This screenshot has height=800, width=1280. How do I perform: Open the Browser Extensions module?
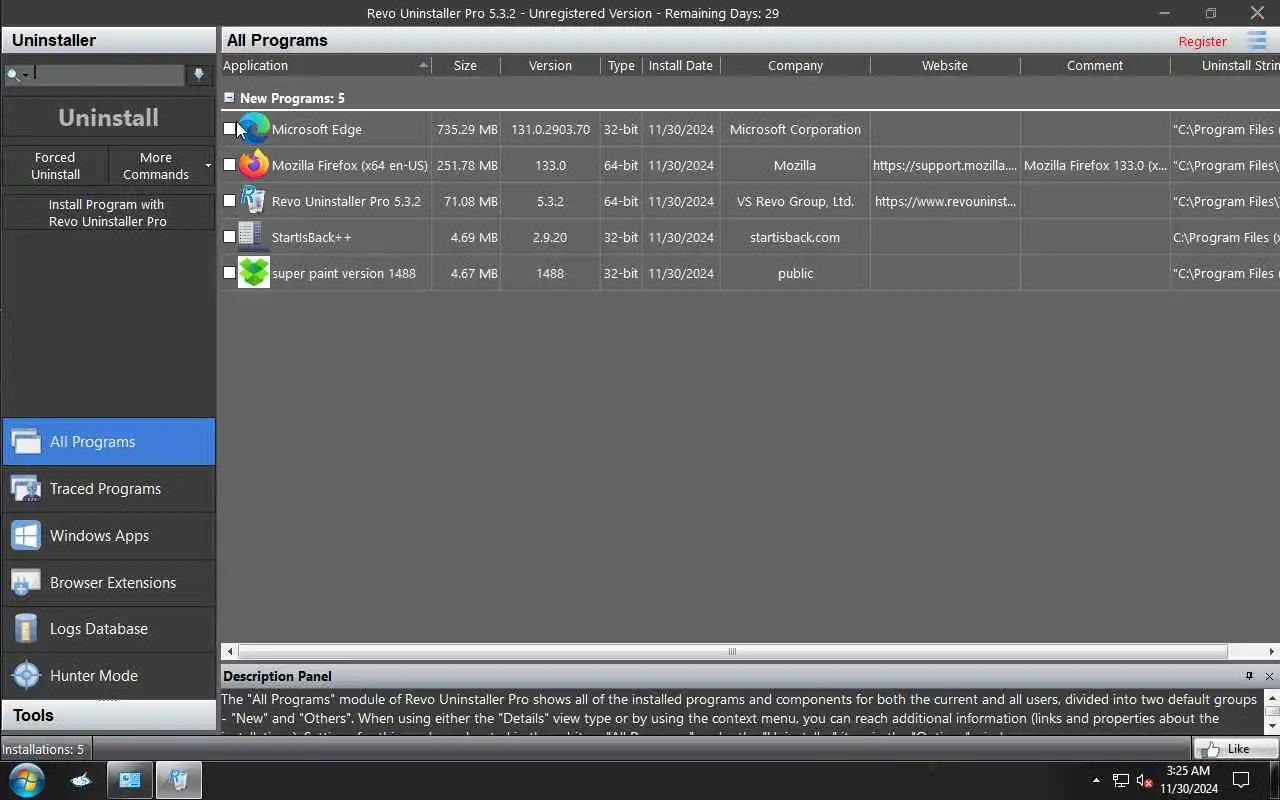(108, 582)
